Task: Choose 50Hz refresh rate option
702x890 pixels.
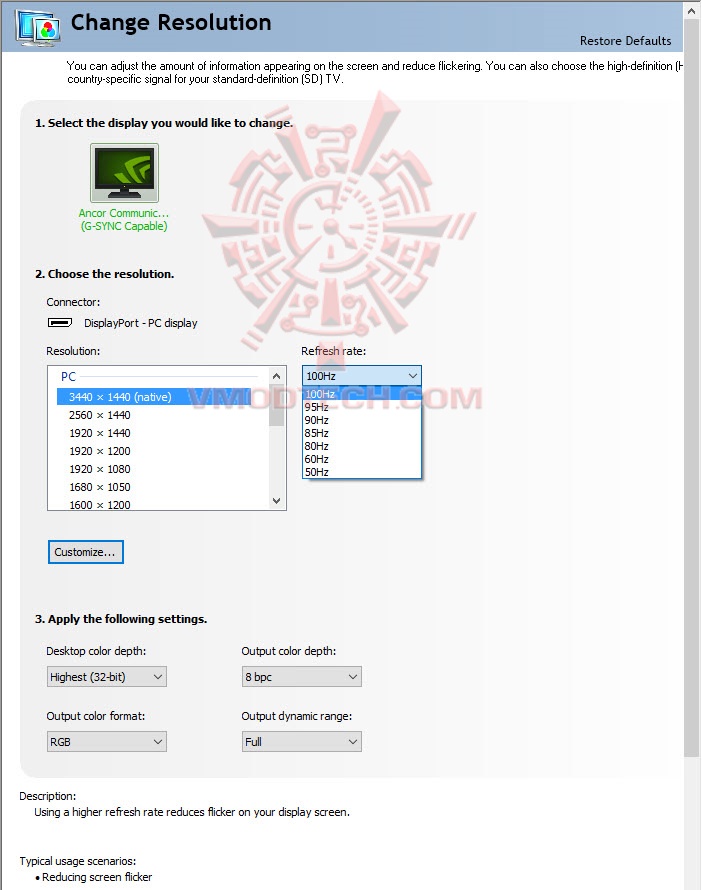Action: click(x=361, y=472)
